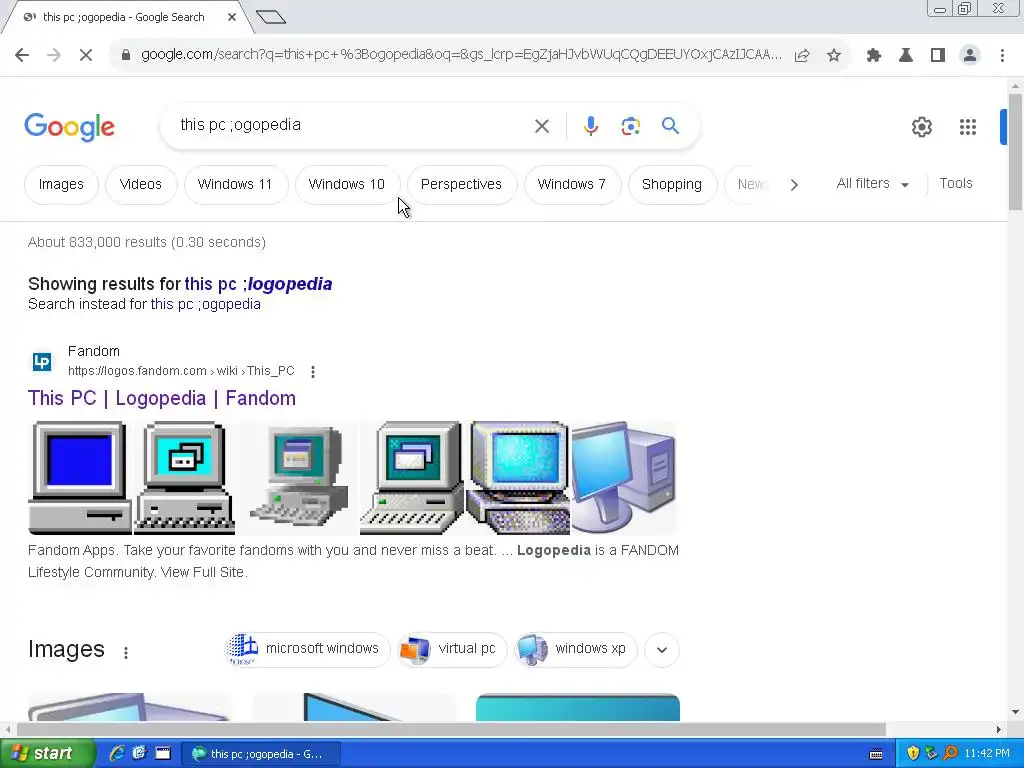Click the corrected 'this pc ;logopedia' link
The image size is (1024, 768).
(x=259, y=284)
